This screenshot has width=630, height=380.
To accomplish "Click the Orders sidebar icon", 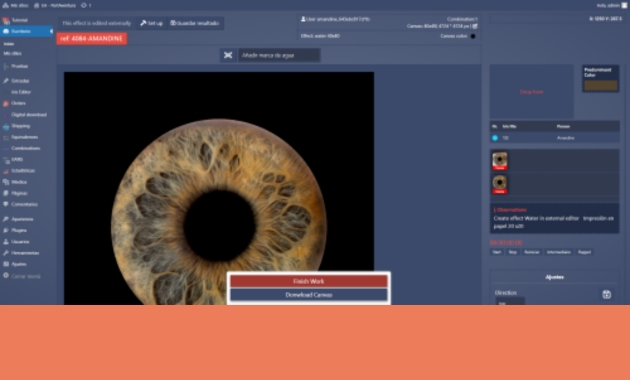I will click(6, 103).
